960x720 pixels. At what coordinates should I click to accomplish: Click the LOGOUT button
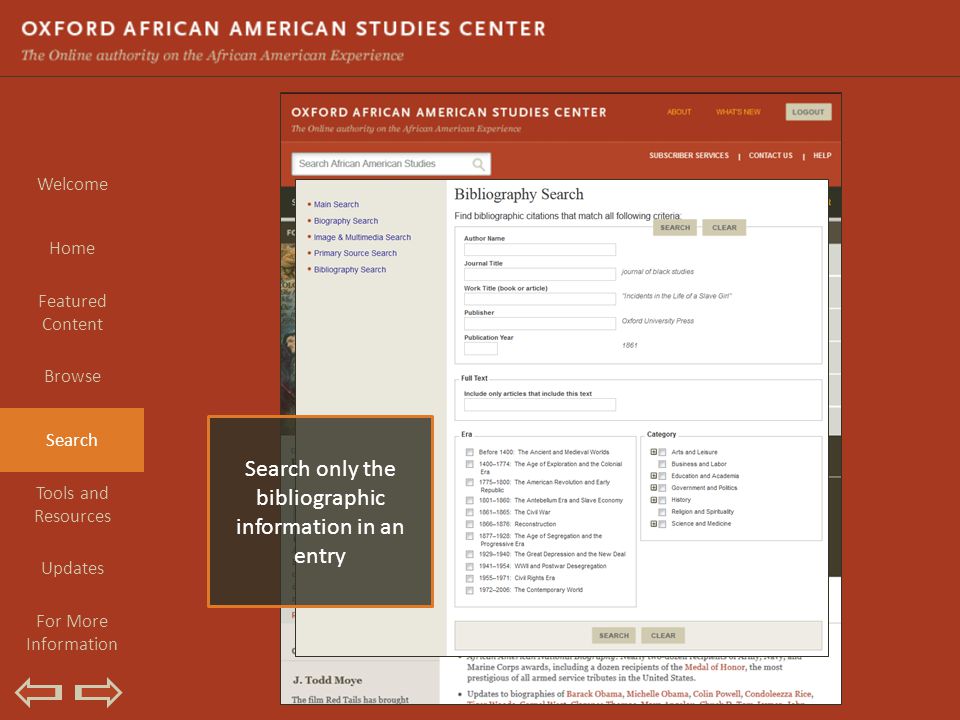pyautogui.click(x=808, y=112)
